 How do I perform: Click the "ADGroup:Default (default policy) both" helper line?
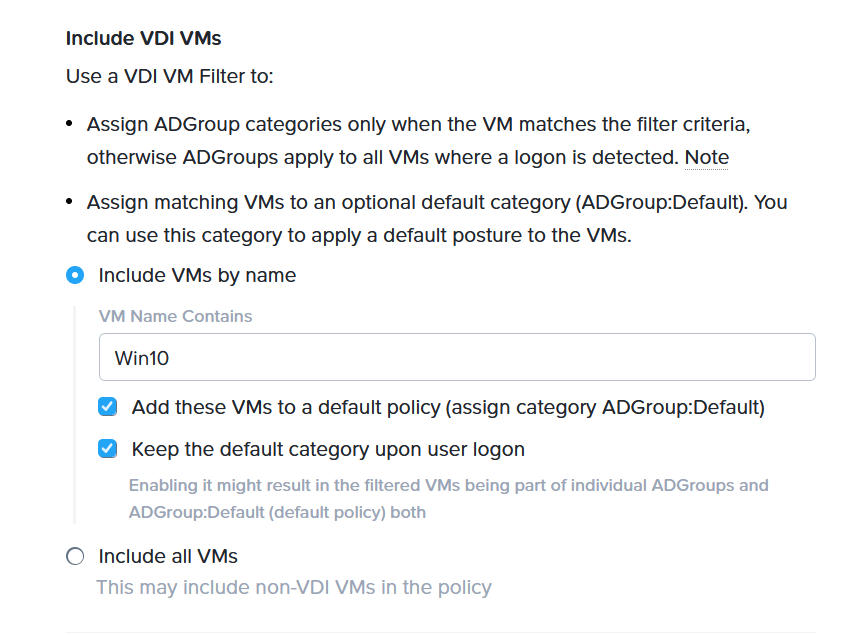277,512
